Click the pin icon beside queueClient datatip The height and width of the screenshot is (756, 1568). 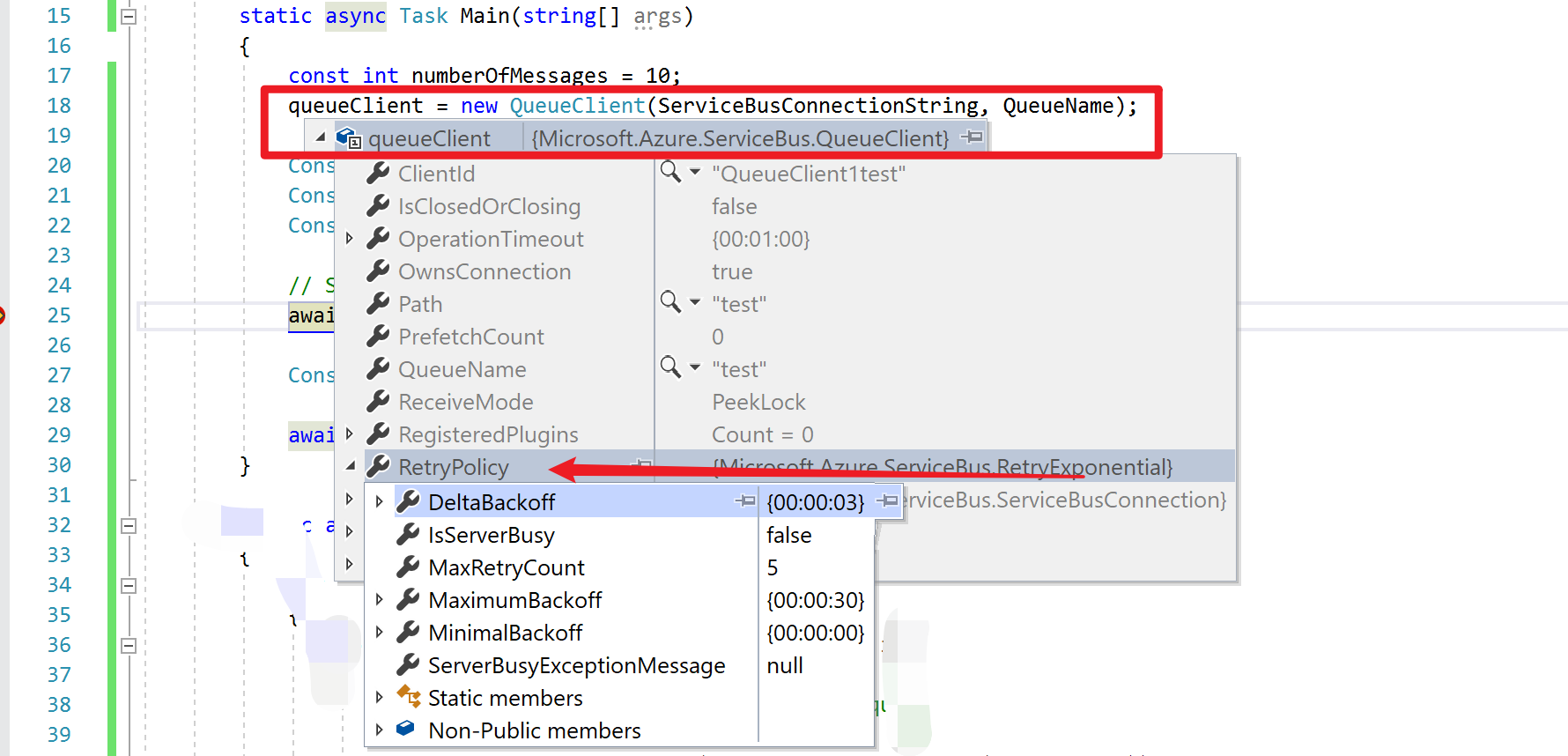pos(972,137)
